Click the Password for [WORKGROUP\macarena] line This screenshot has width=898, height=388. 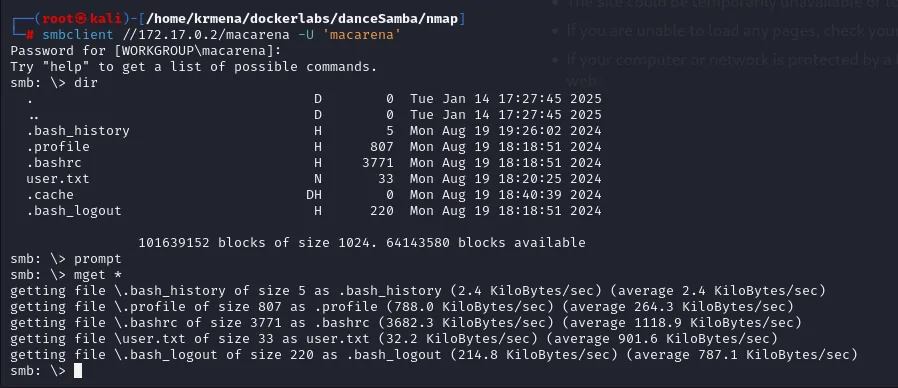146,51
